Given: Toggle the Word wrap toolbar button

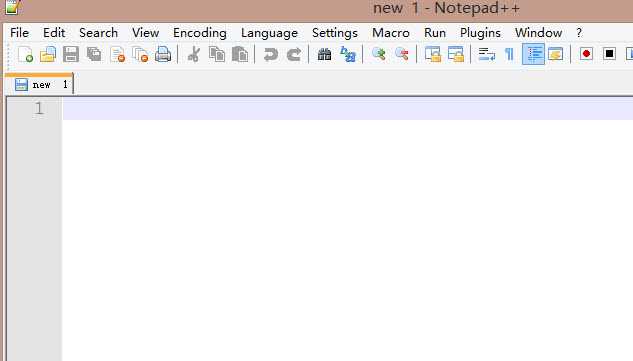Looking at the screenshot, I should (x=486, y=54).
